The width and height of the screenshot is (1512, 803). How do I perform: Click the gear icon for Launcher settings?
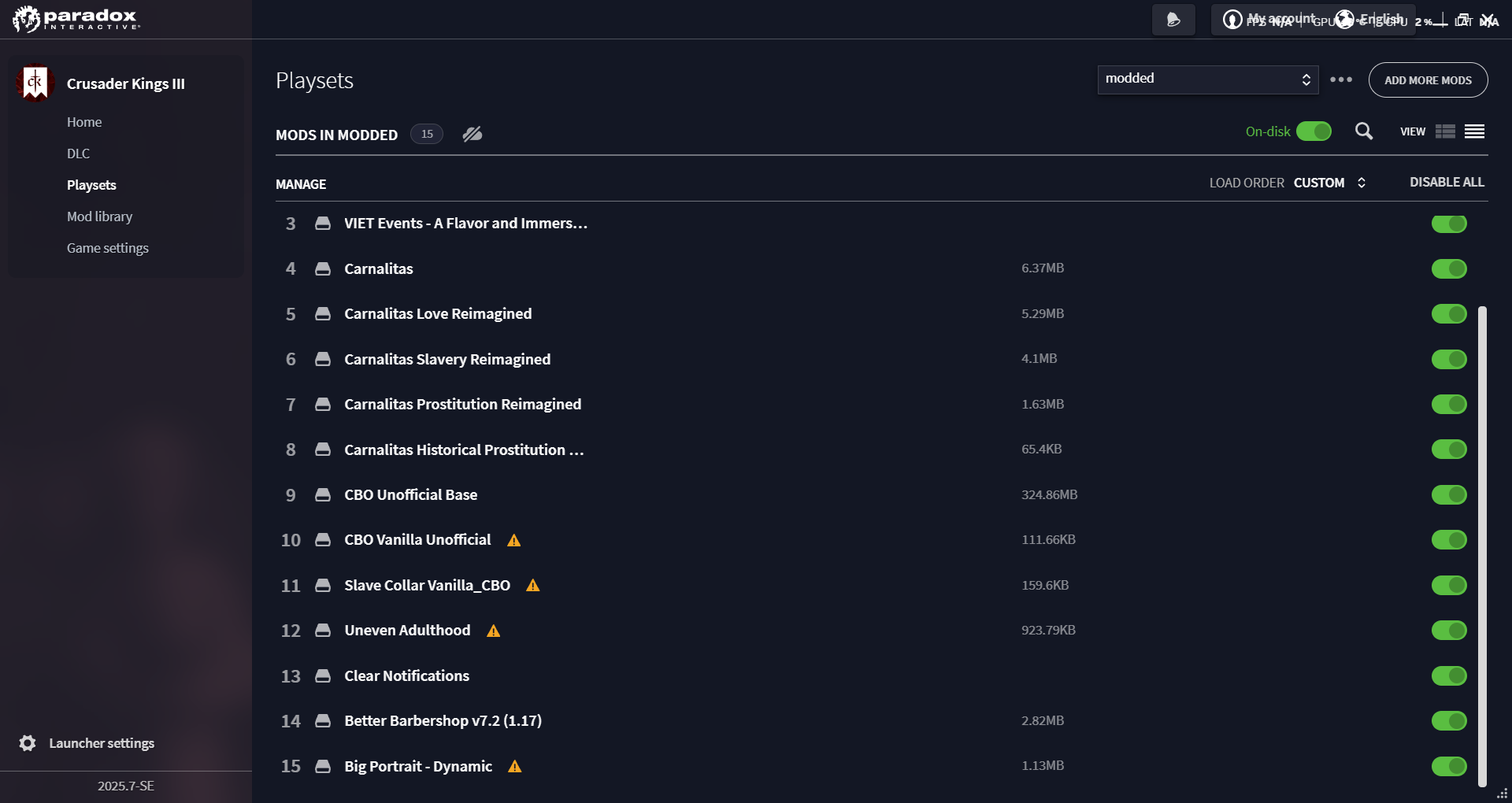pyautogui.click(x=28, y=743)
